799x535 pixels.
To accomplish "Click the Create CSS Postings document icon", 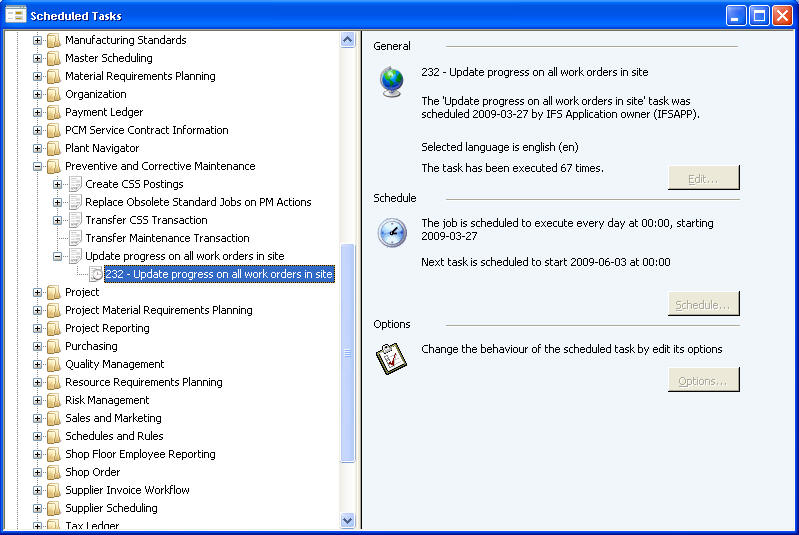I will [75, 184].
